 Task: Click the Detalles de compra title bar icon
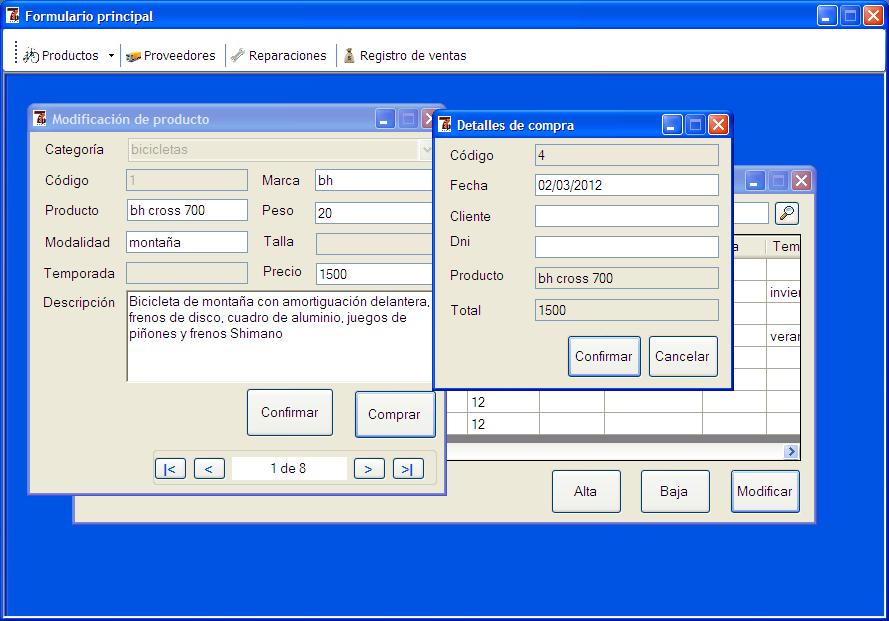click(x=445, y=124)
